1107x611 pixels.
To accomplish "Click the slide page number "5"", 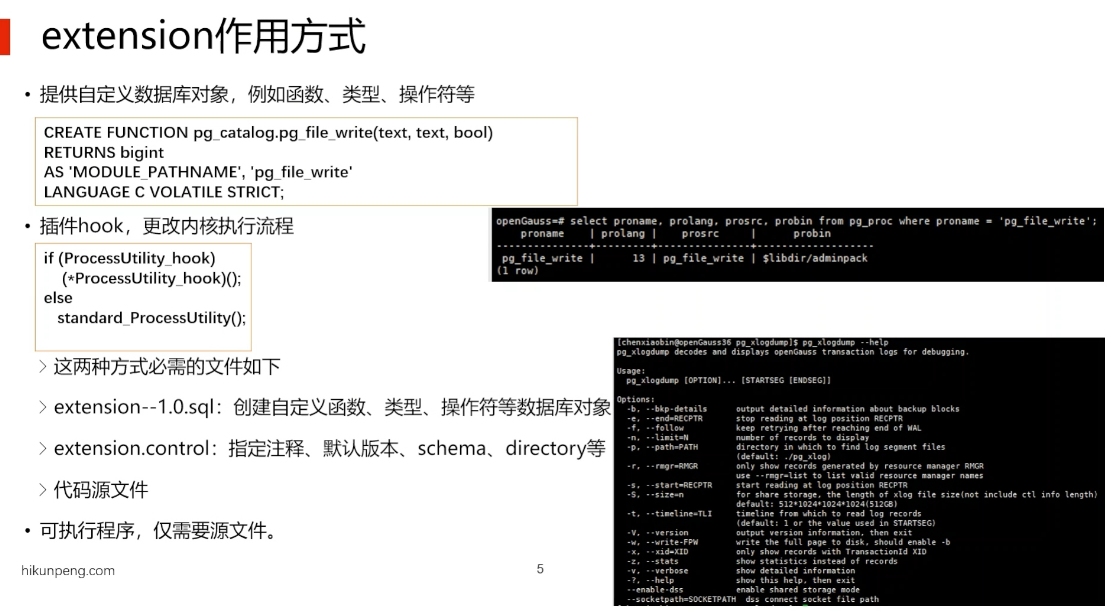I will point(540,569).
